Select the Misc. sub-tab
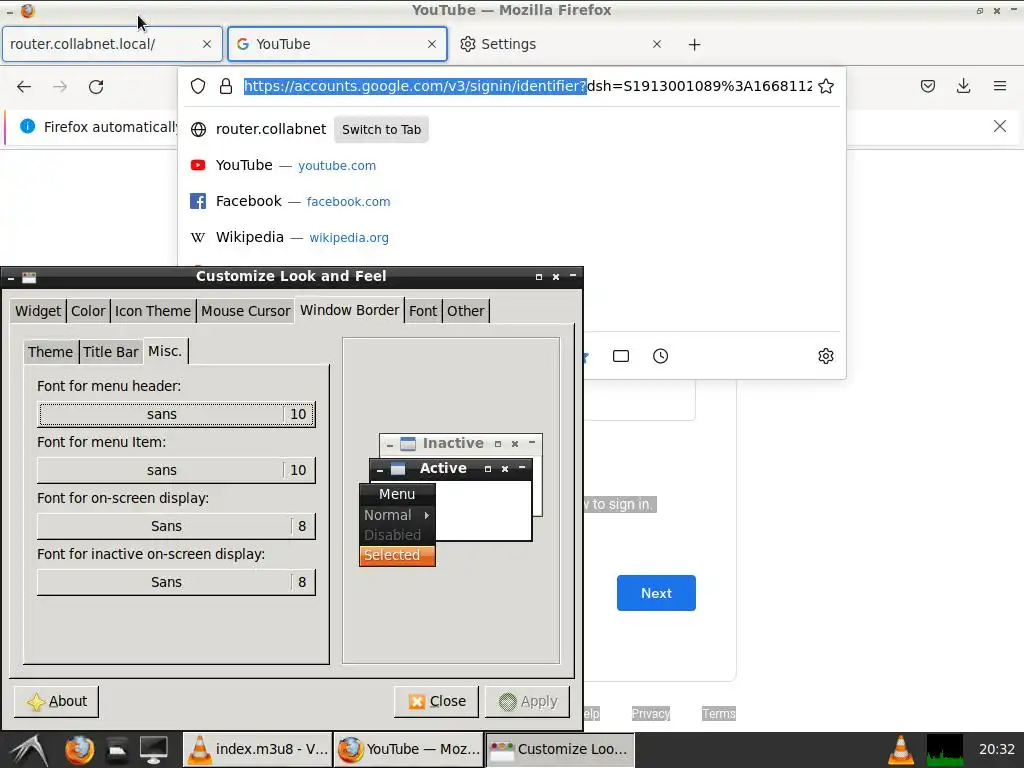The image size is (1024, 768). pos(165,351)
